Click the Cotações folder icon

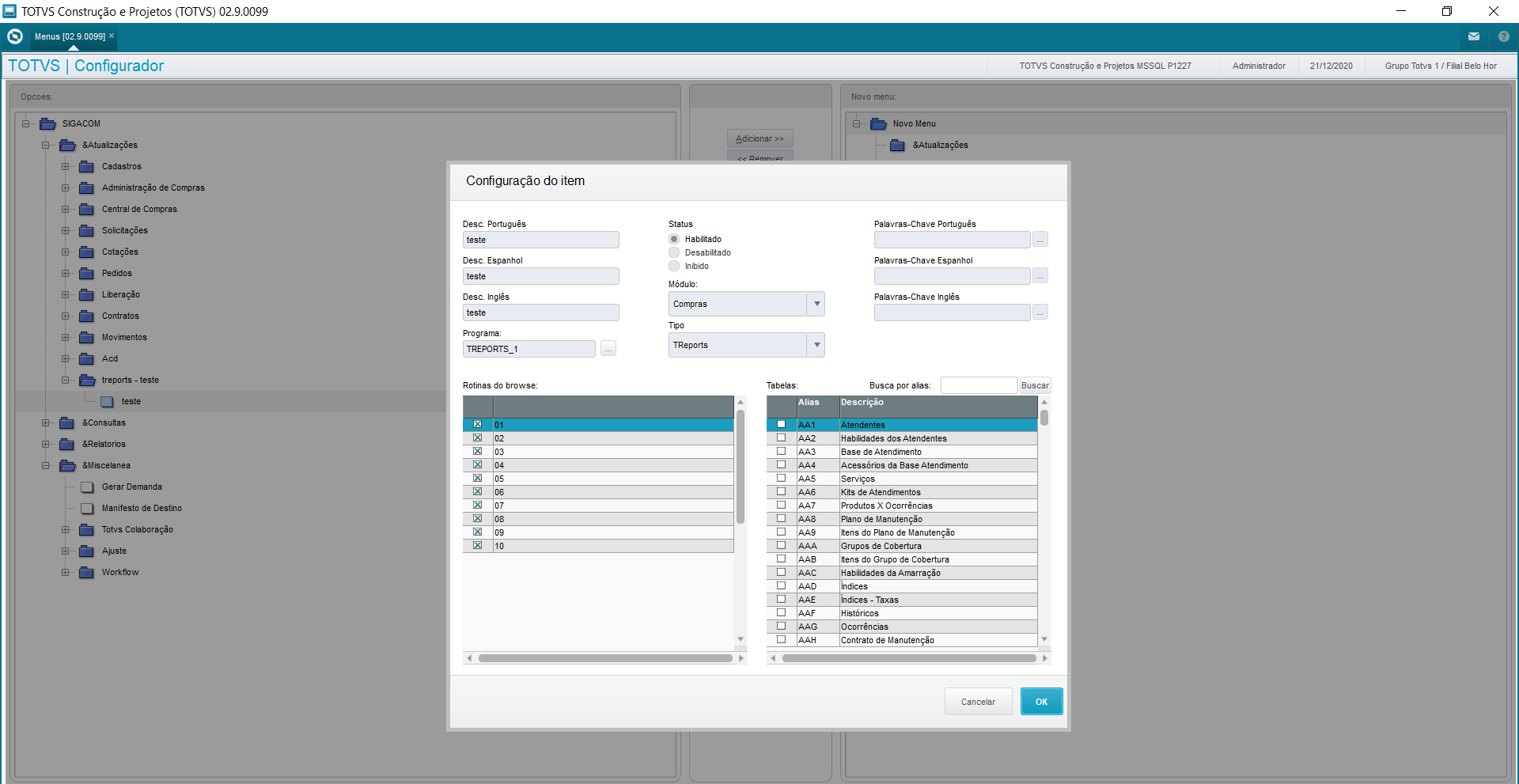86,252
